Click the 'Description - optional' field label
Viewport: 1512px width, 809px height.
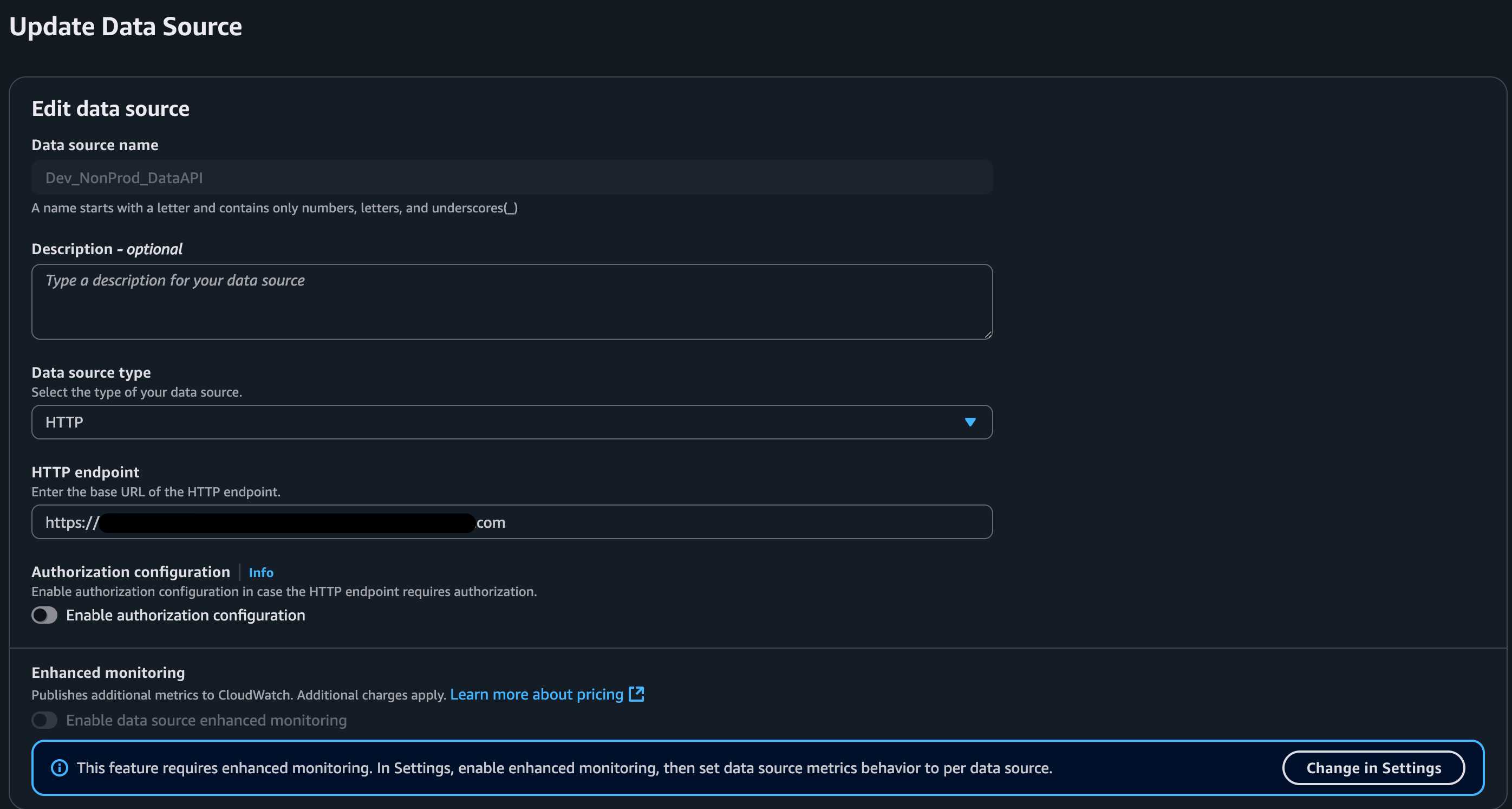click(107, 249)
